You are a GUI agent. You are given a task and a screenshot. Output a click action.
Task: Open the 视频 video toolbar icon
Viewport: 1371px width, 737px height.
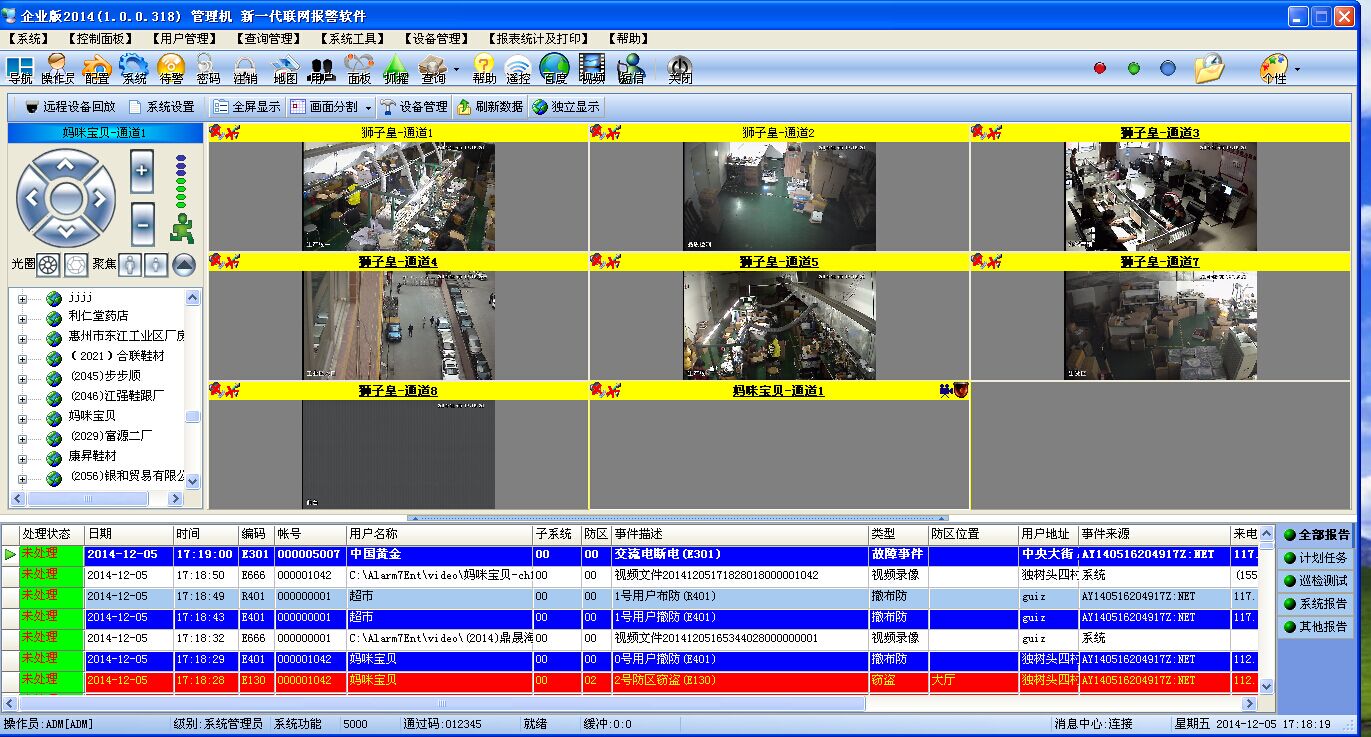click(593, 69)
